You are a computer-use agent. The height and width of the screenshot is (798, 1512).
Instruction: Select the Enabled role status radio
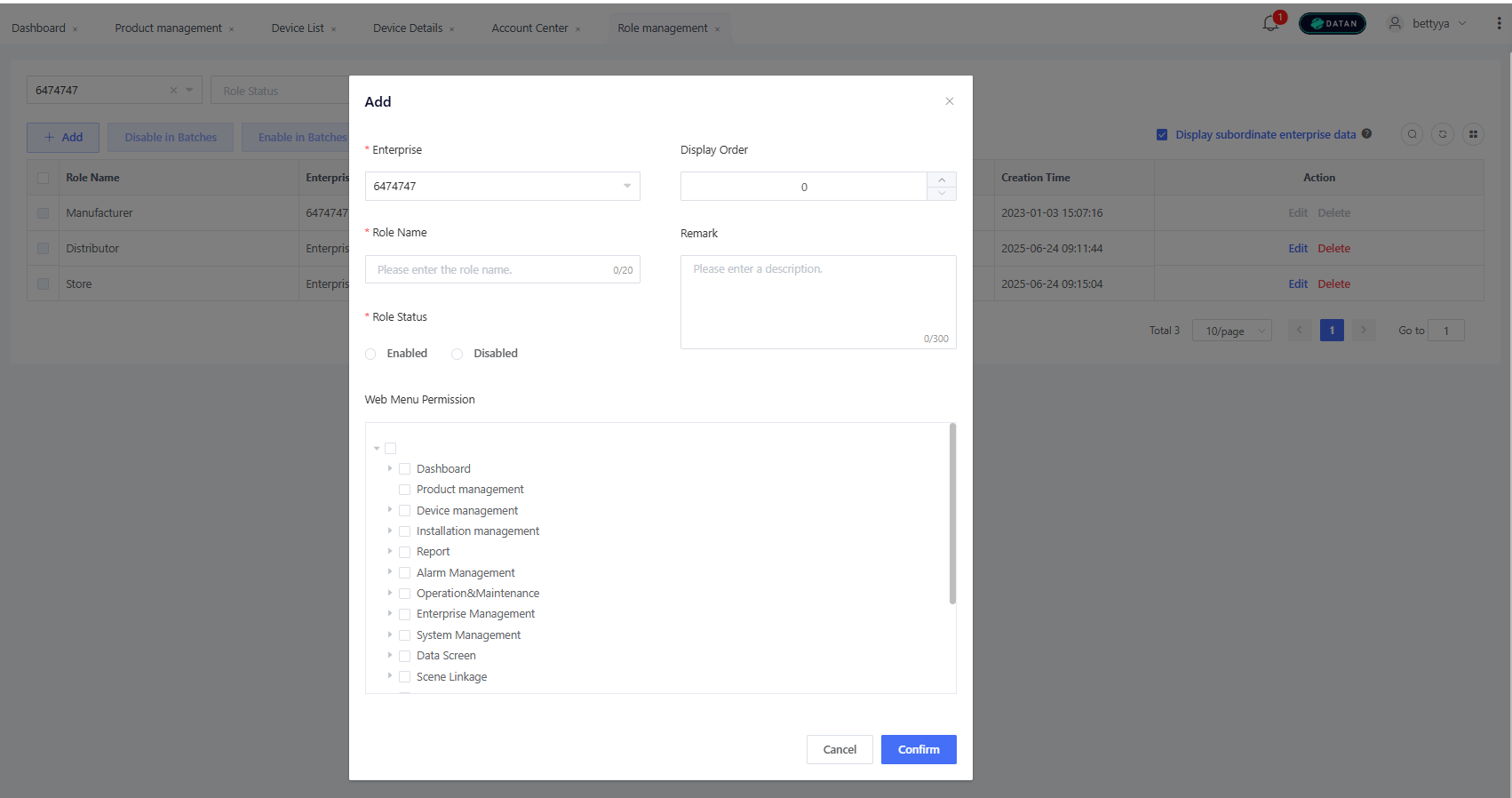coord(370,354)
